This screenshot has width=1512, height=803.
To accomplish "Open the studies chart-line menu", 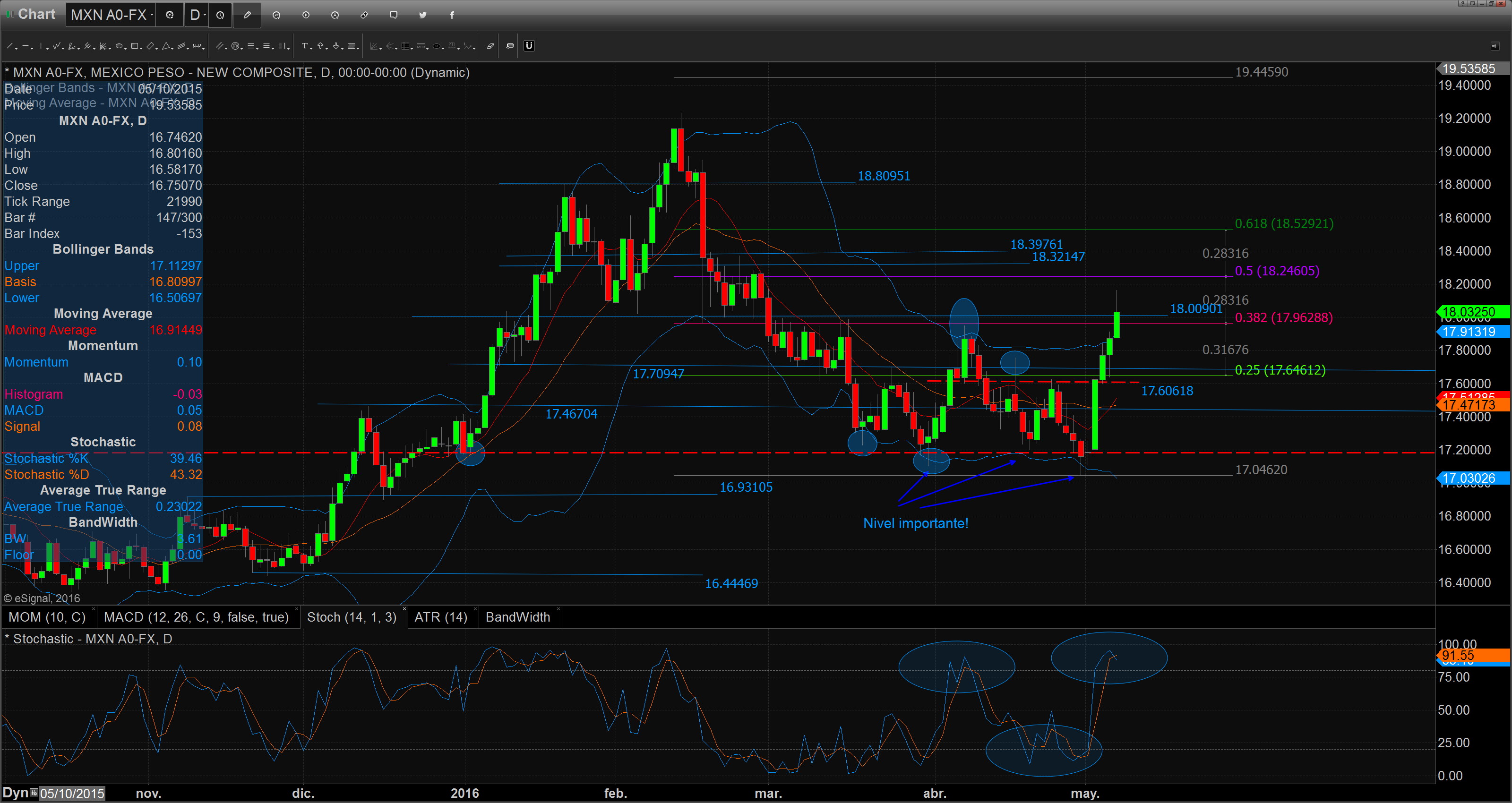I will pyautogui.click(x=276, y=15).
